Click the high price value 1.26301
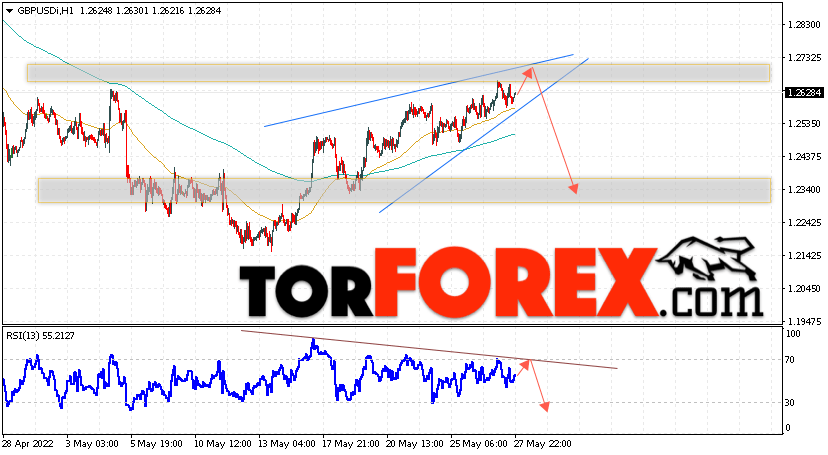 [131, 11]
